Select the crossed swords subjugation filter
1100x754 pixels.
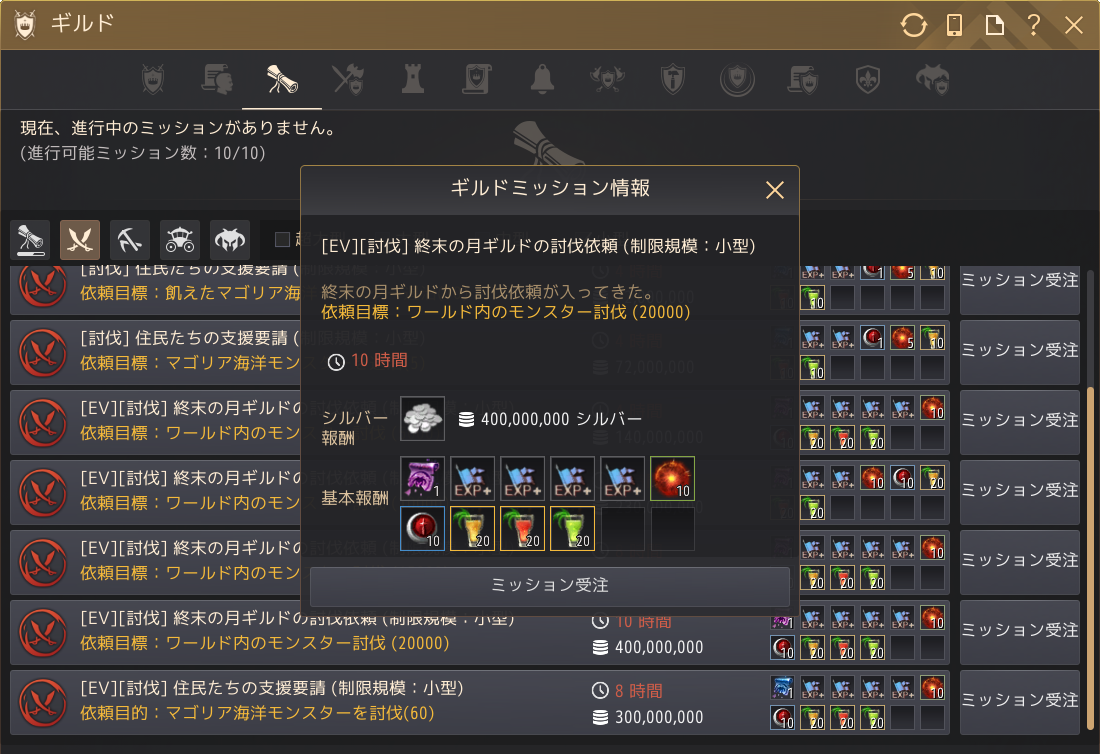point(80,241)
